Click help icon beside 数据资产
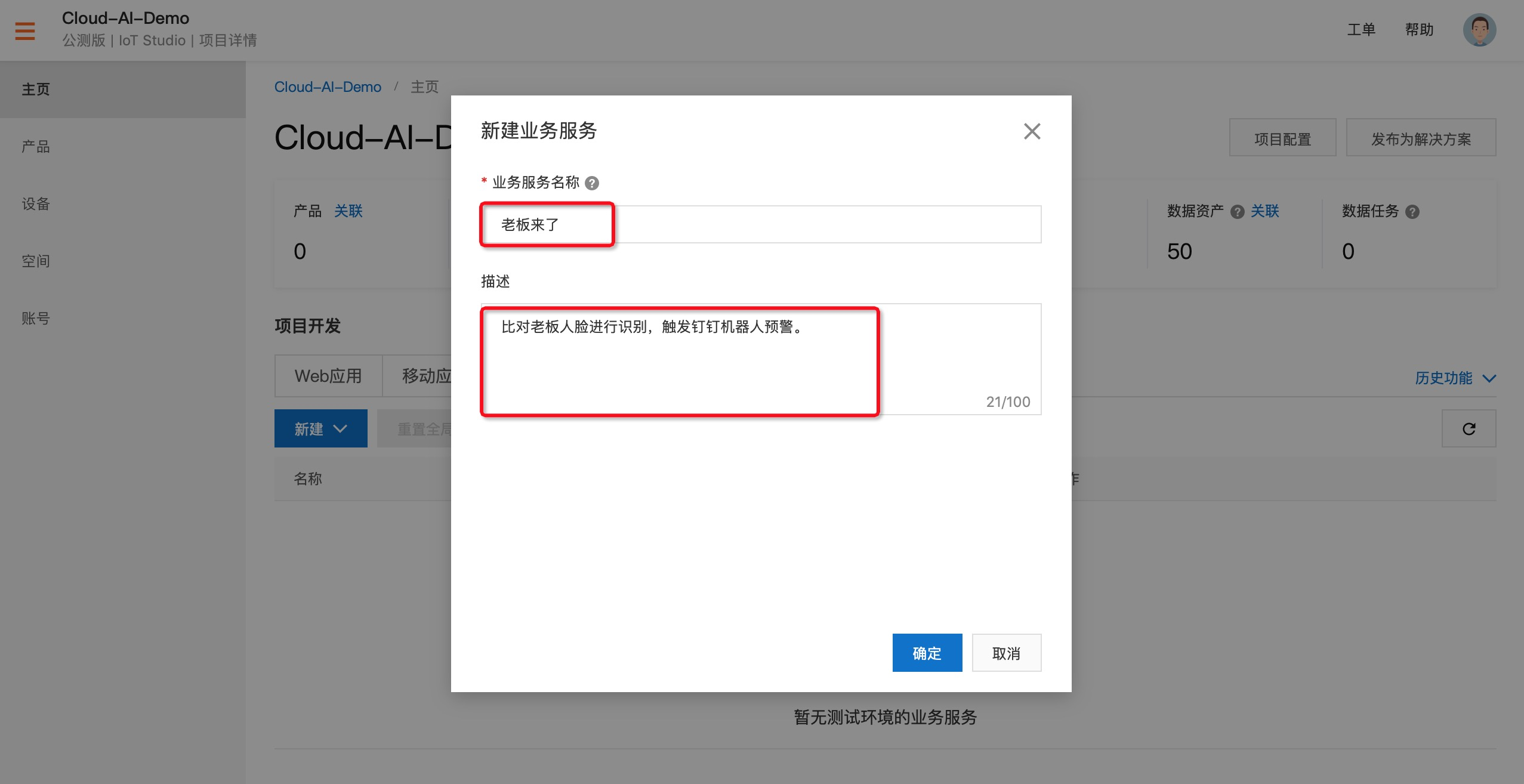Image resolution: width=1524 pixels, height=784 pixels. pos(1238,212)
